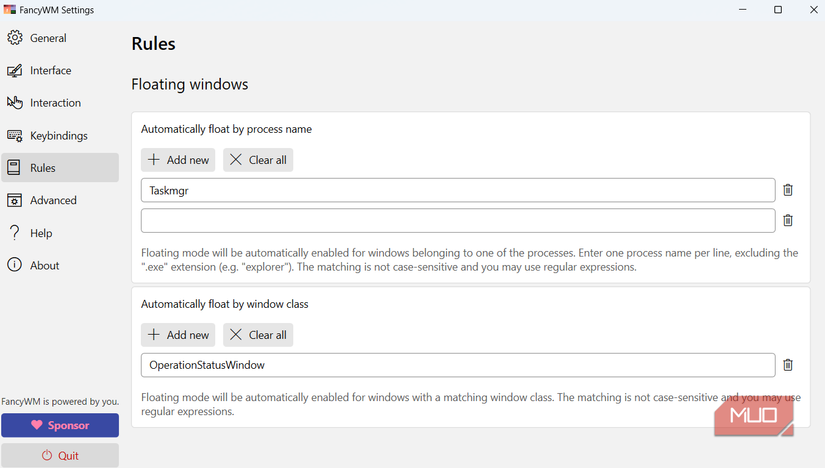The image size is (825, 468).
Task: Open the Keybindings page
Action: [x=58, y=136]
